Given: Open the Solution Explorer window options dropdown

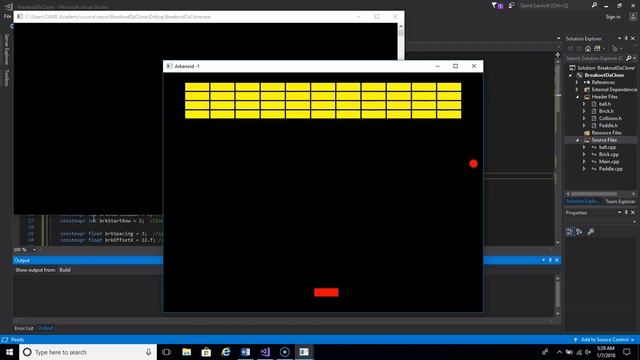Looking at the screenshot, I should pos(620,38).
